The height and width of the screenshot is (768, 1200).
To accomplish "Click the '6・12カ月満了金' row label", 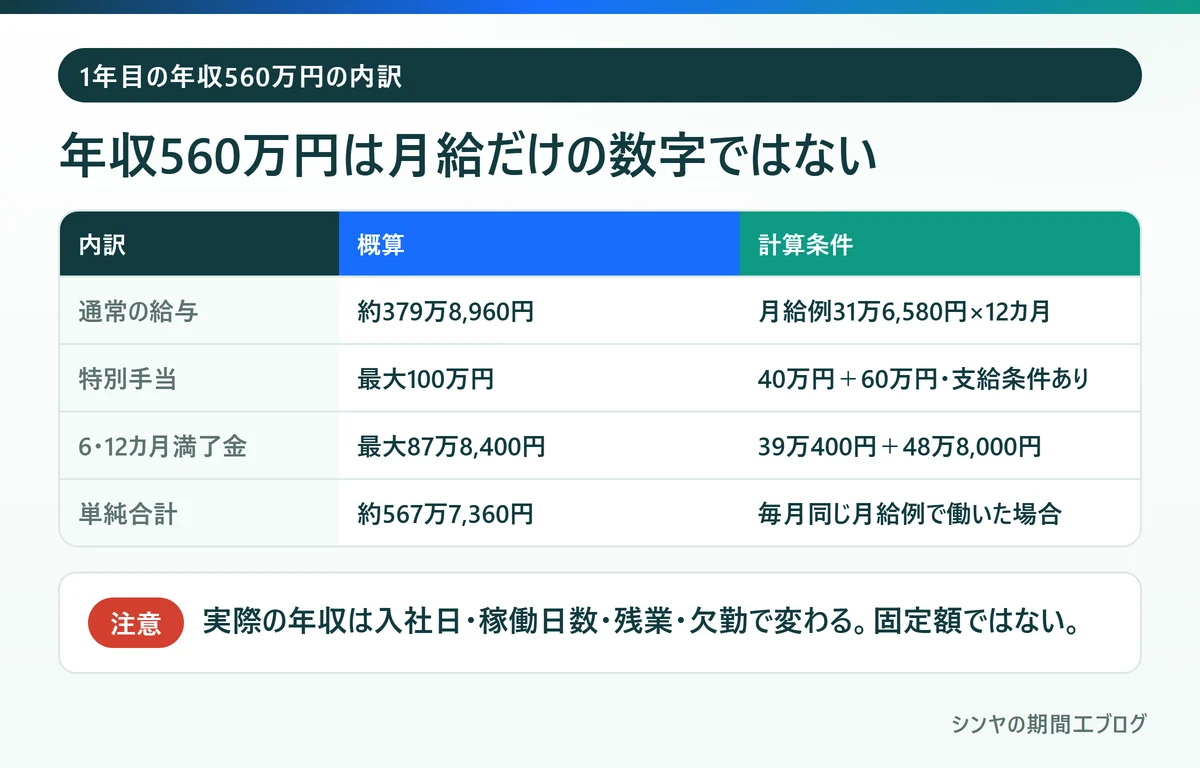I will [162, 446].
